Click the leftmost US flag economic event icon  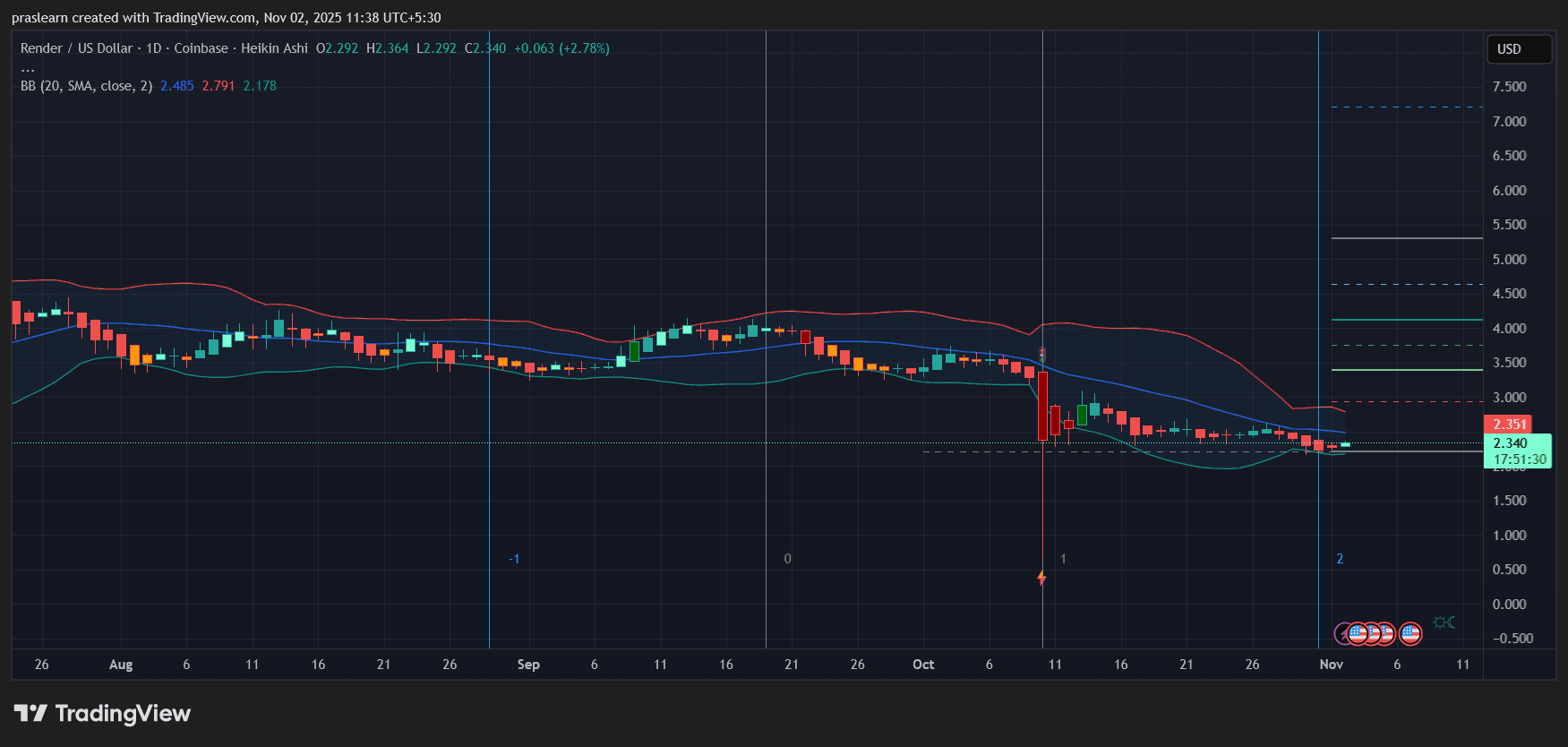tap(1358, 634)
